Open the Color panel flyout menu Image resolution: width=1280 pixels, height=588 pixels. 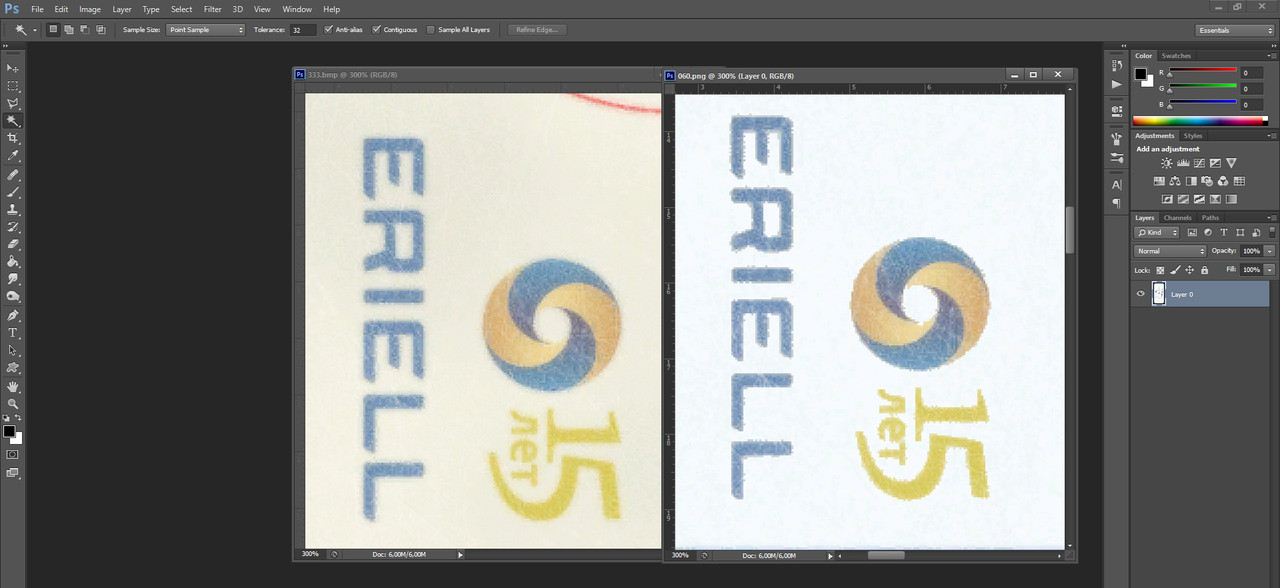pyautogui.click(x=1272, y=56)
